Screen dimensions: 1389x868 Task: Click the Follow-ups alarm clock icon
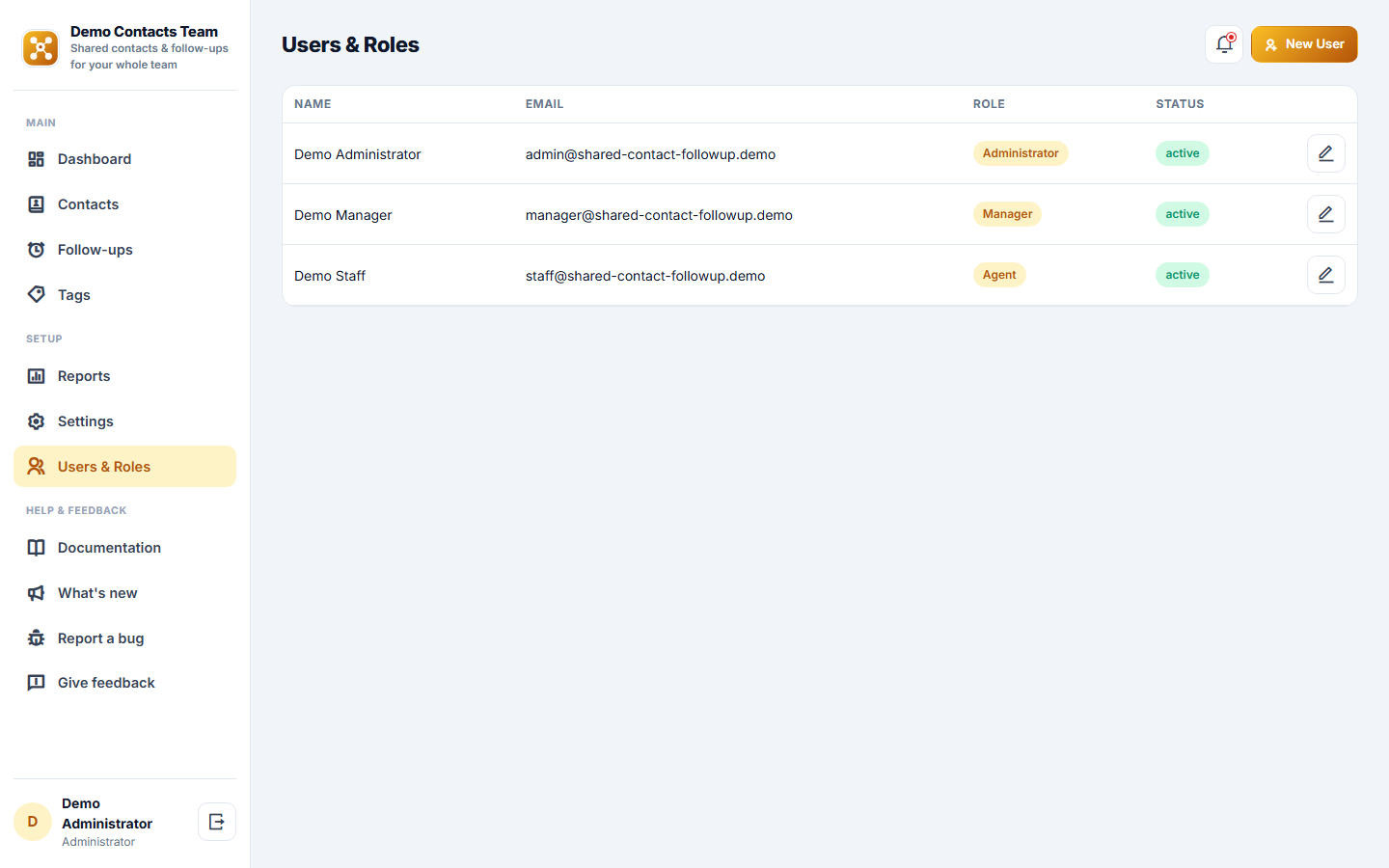37,250
